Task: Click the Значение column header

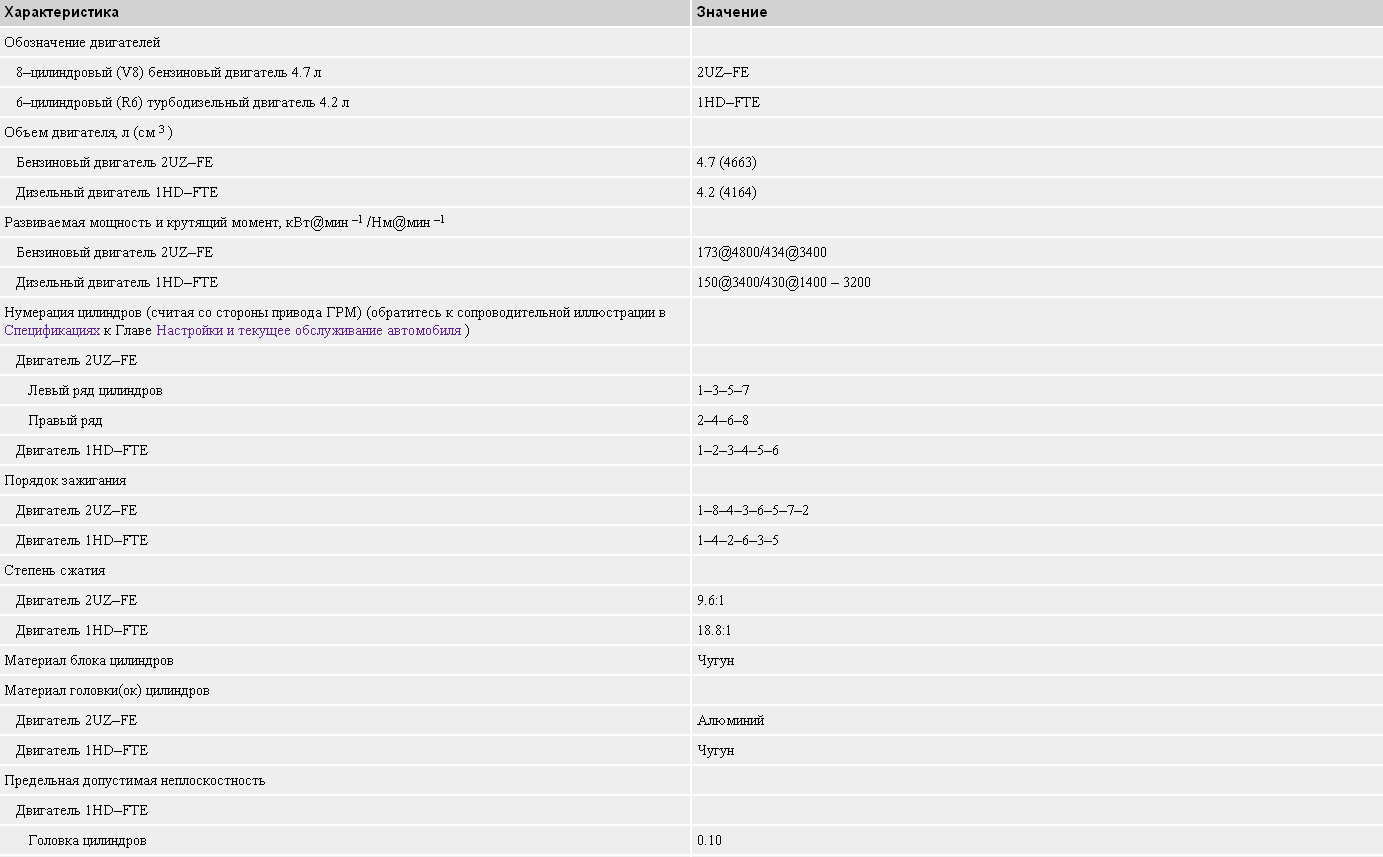Action: click(731, 12)
